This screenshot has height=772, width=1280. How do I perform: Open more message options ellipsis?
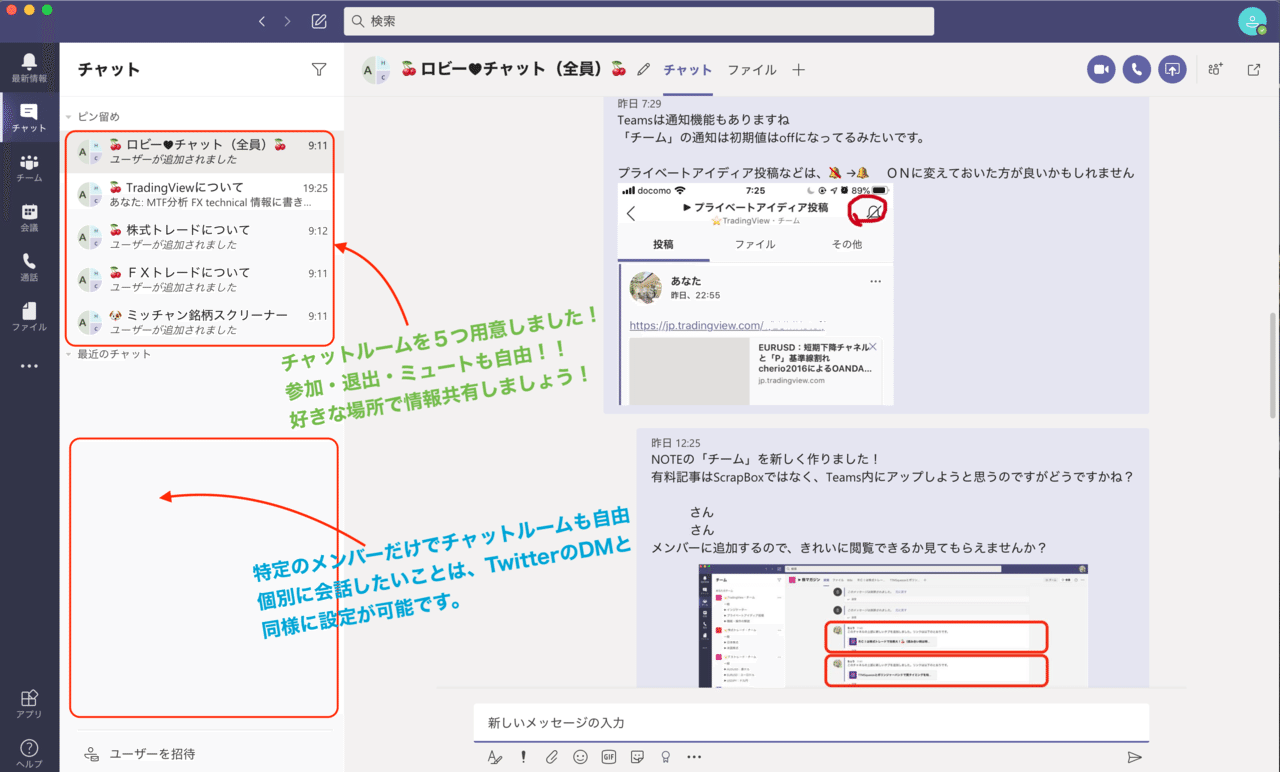pyautogui.click(x=694, y=757)
